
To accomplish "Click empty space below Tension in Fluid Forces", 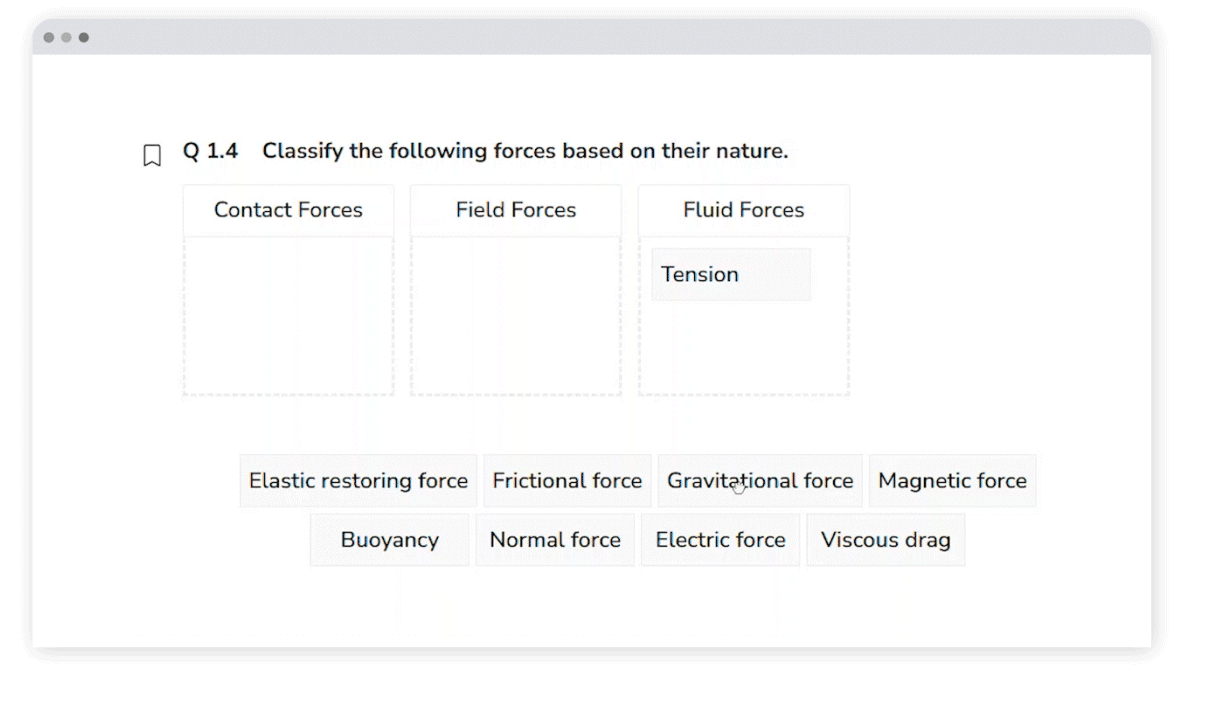I will [x=743, y=350].
